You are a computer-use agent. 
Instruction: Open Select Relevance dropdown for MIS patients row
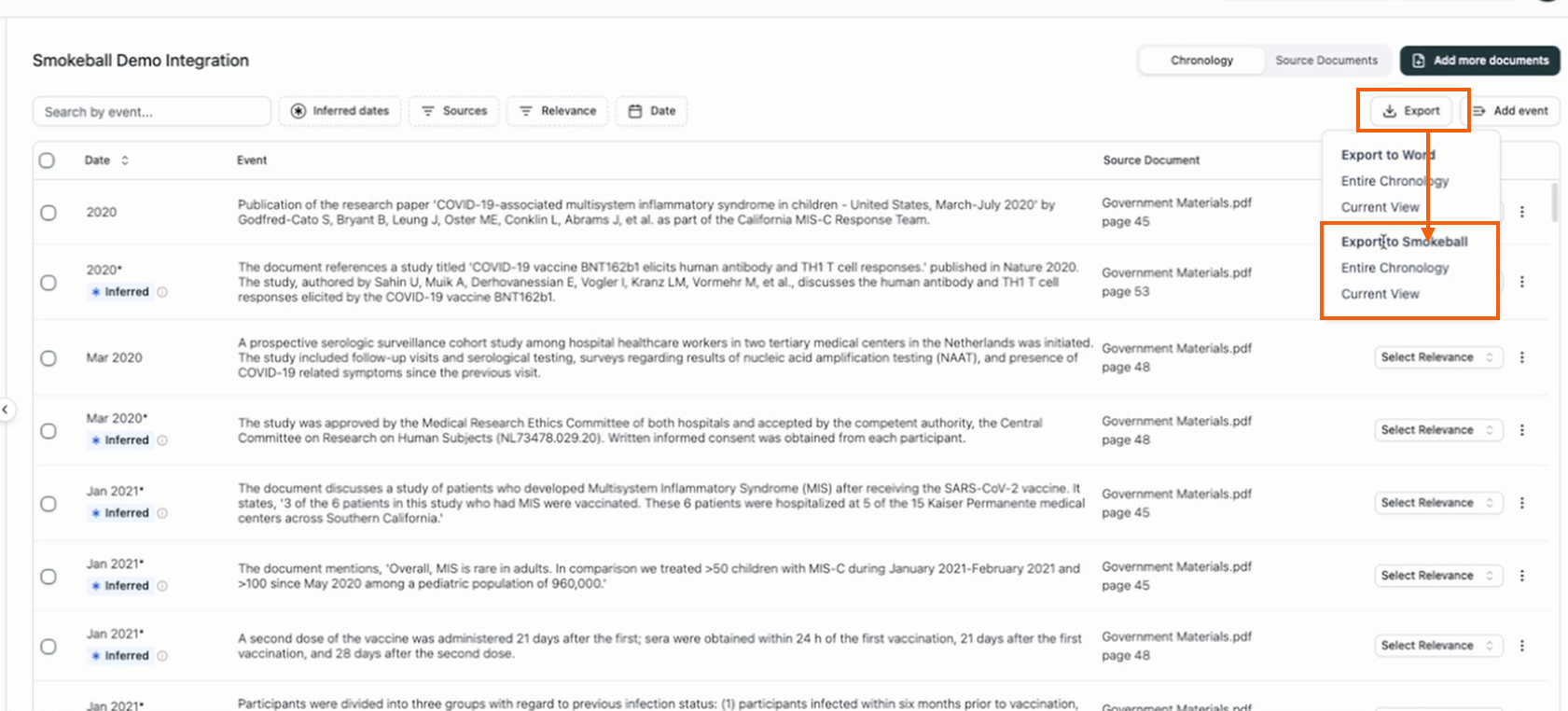[x=1438, y=503]
